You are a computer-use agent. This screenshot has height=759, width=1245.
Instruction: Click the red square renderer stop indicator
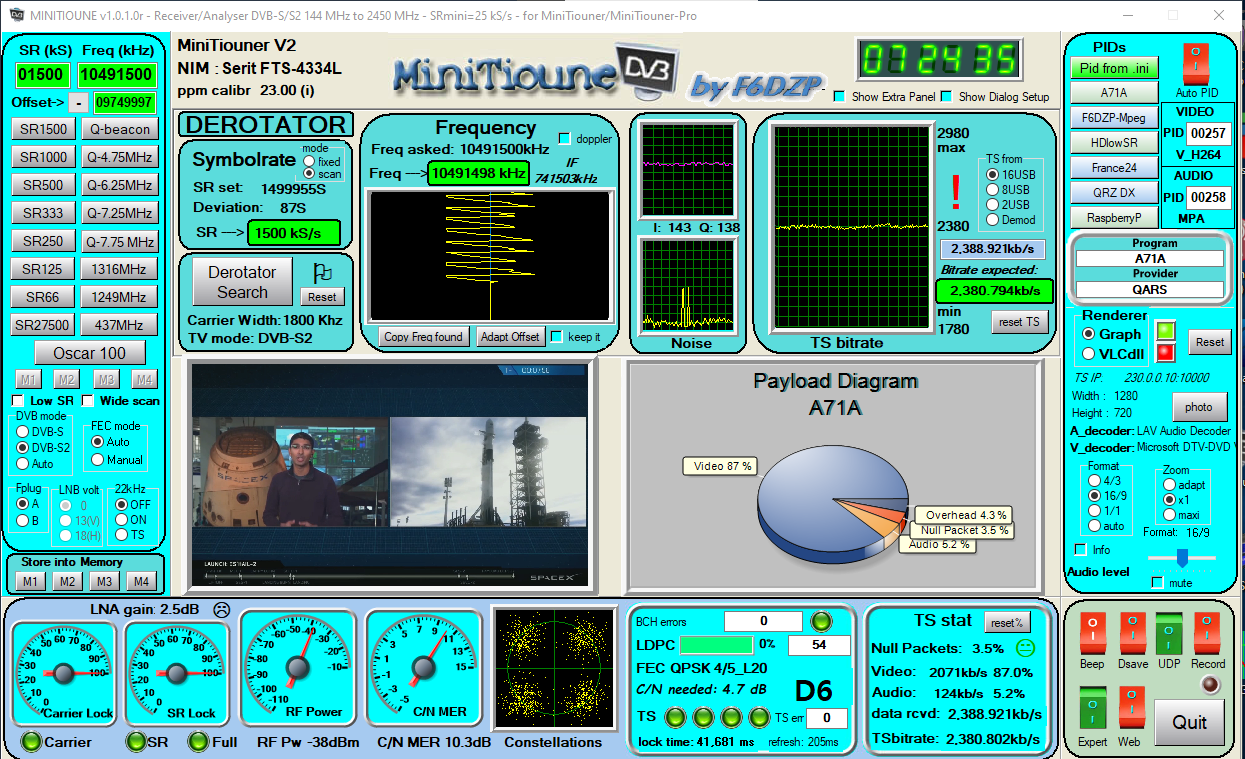pos(1165,352)
